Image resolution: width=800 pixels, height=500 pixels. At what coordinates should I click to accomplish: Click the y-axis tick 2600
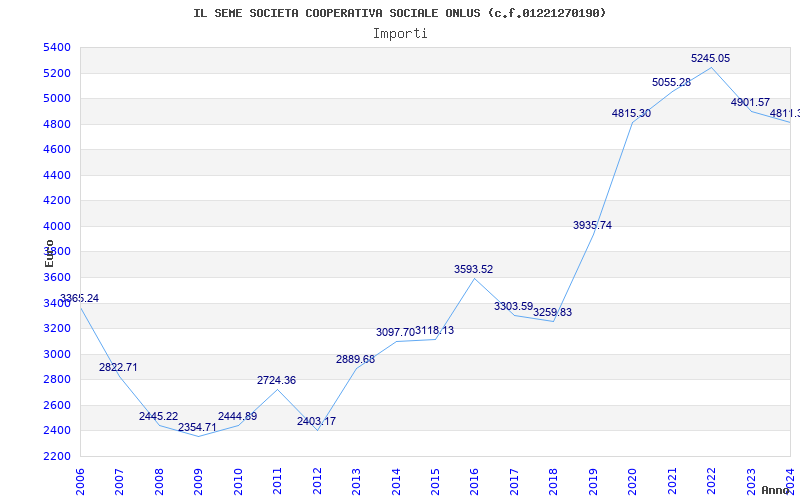(x=57, y=406)
